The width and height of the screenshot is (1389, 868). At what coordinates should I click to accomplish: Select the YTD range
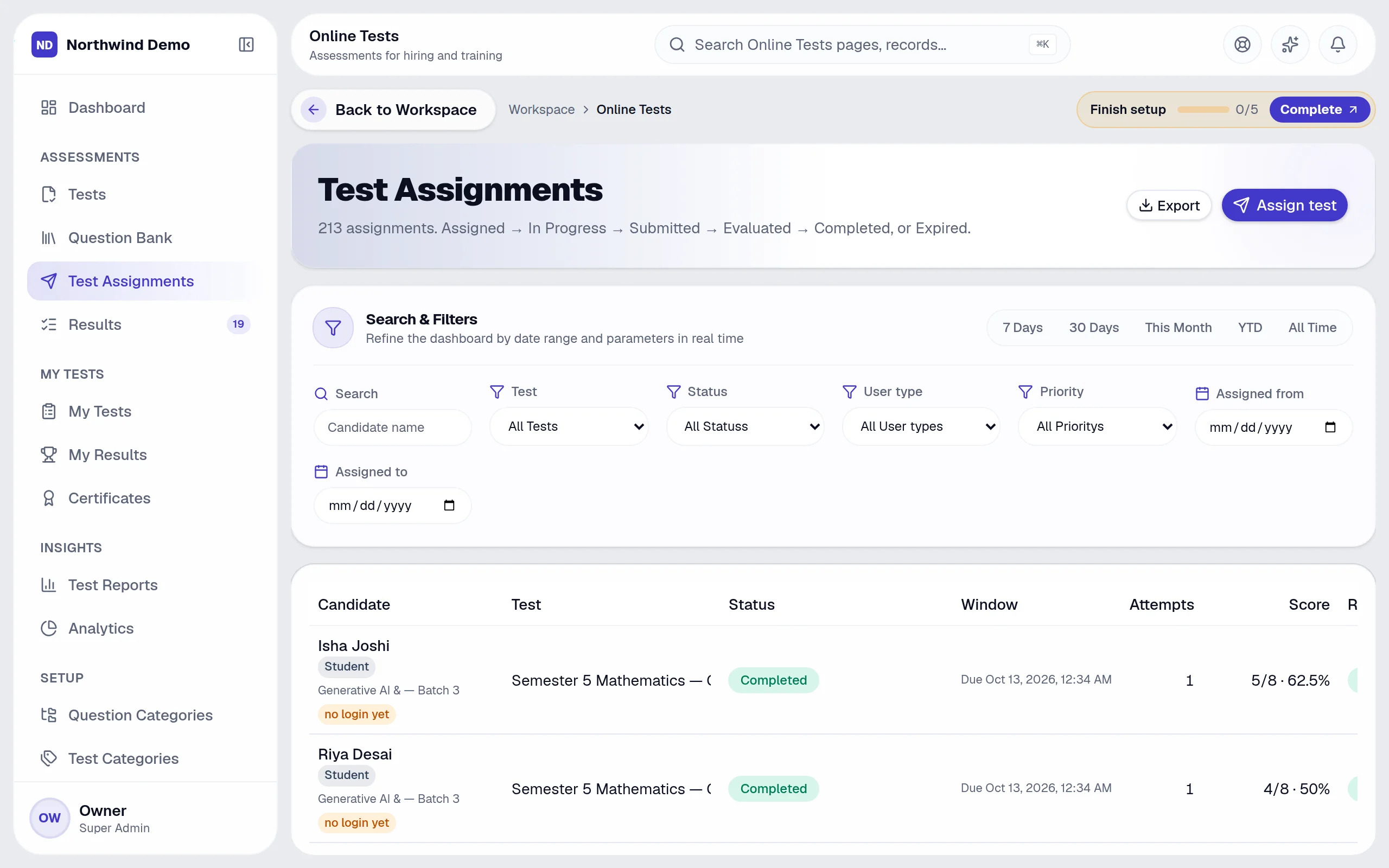pyautogui.click(x=1250, y=328)
